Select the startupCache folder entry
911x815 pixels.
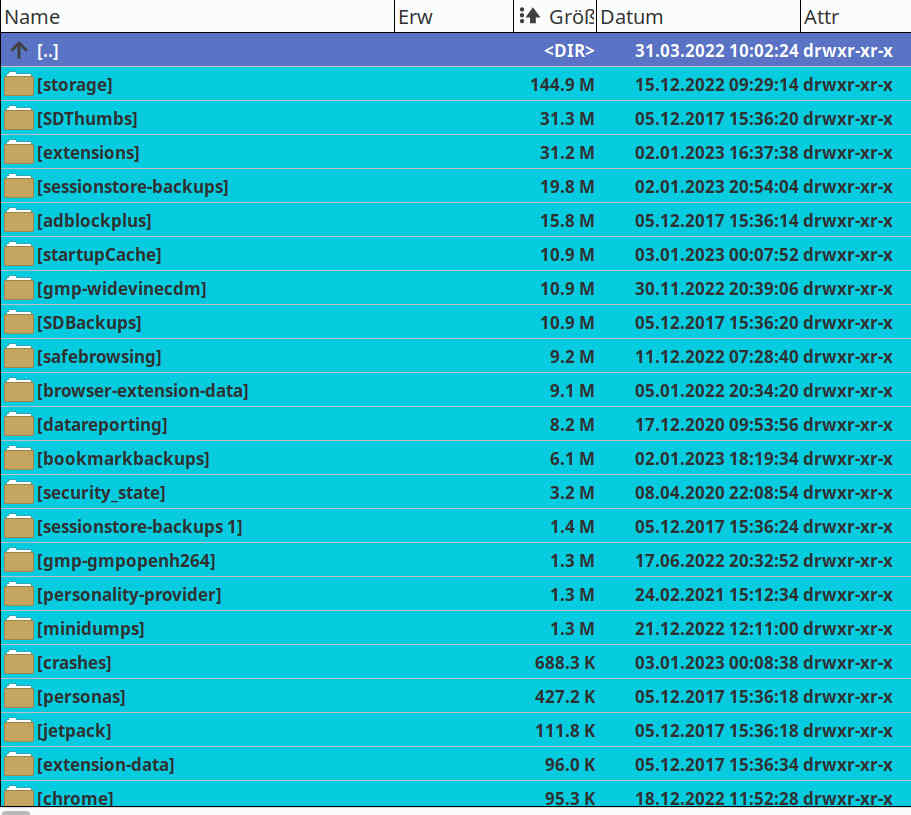click(x=98, y=255)
